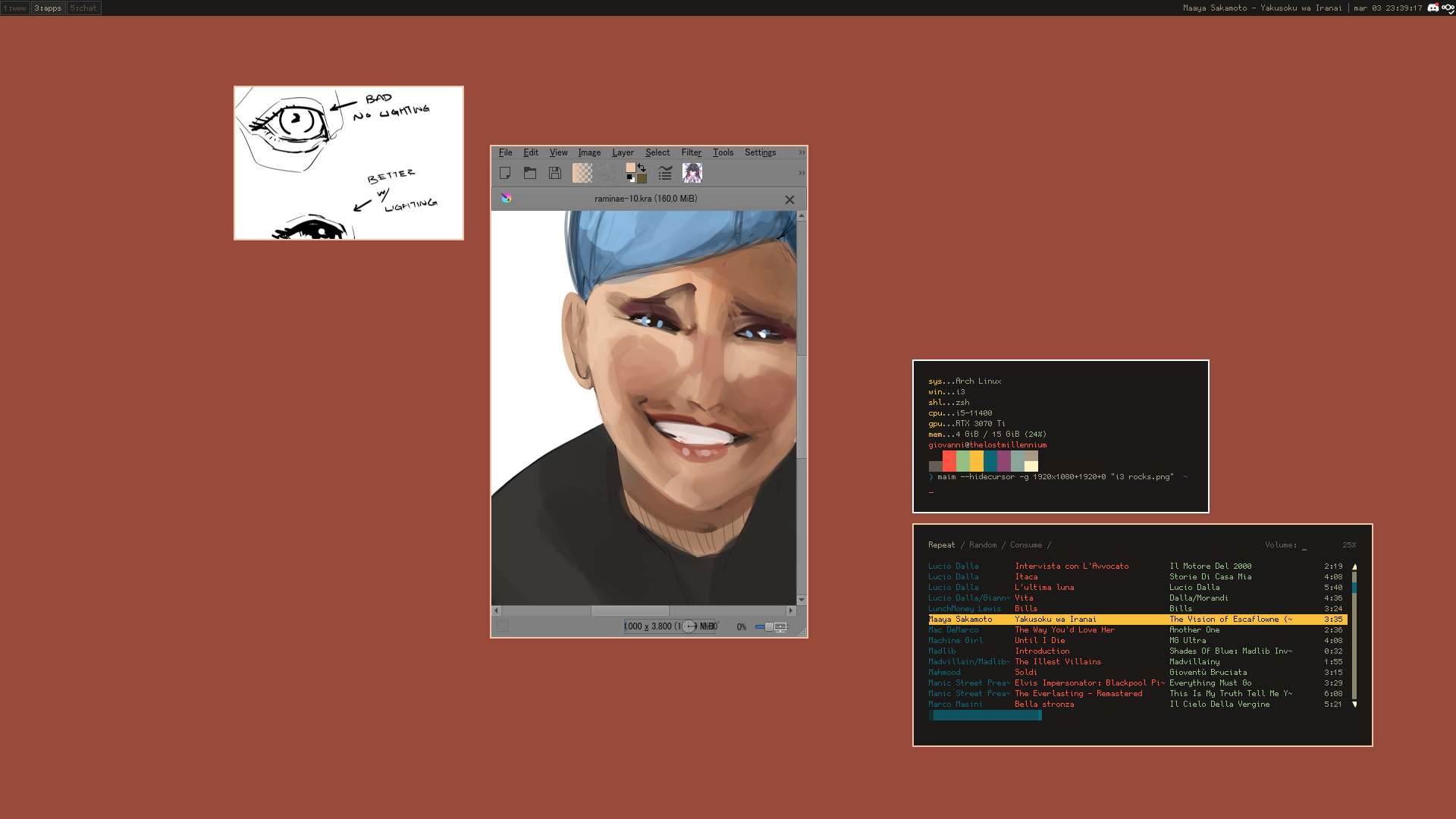Open the brush preset thumbnail chooser
Image resolution: width=1456 pixels, height=819 pixels.
click(692, 174)
